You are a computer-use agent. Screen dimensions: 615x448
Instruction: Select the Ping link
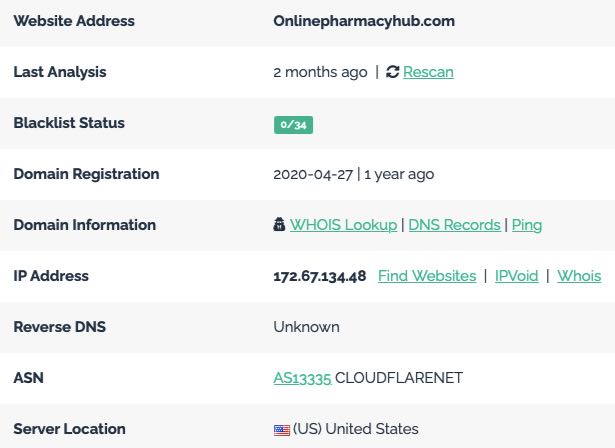pyautogui.click(x=527, y=225)
